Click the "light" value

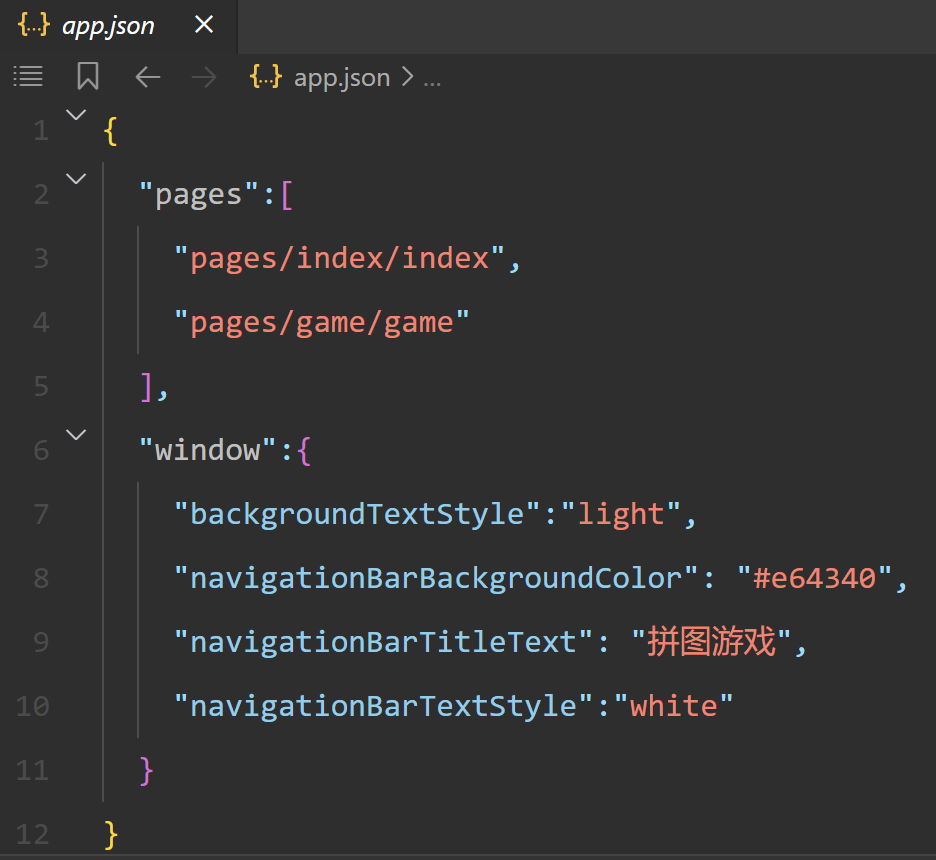pos(621,514)
